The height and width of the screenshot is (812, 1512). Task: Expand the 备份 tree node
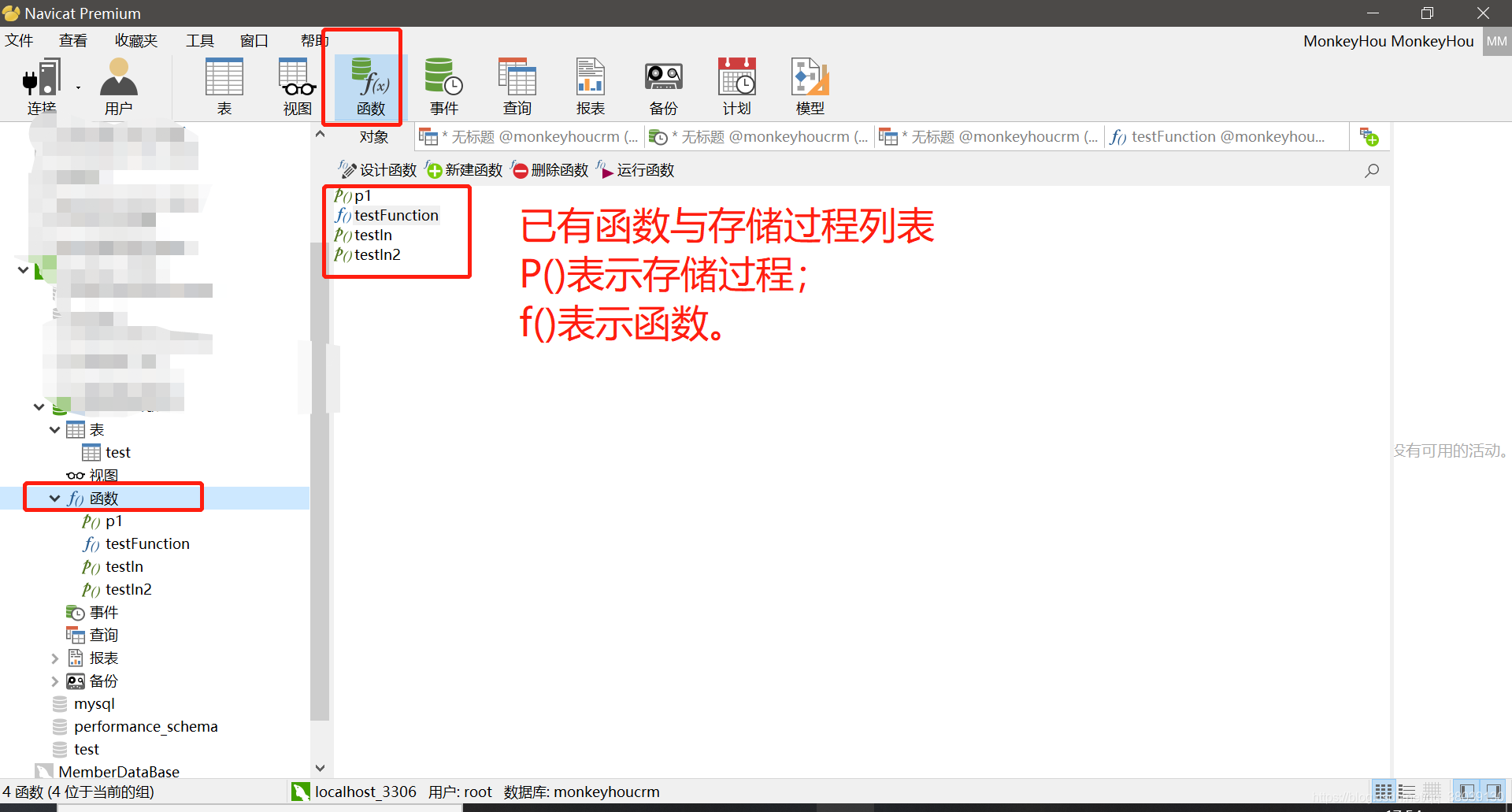coord(54,681)
